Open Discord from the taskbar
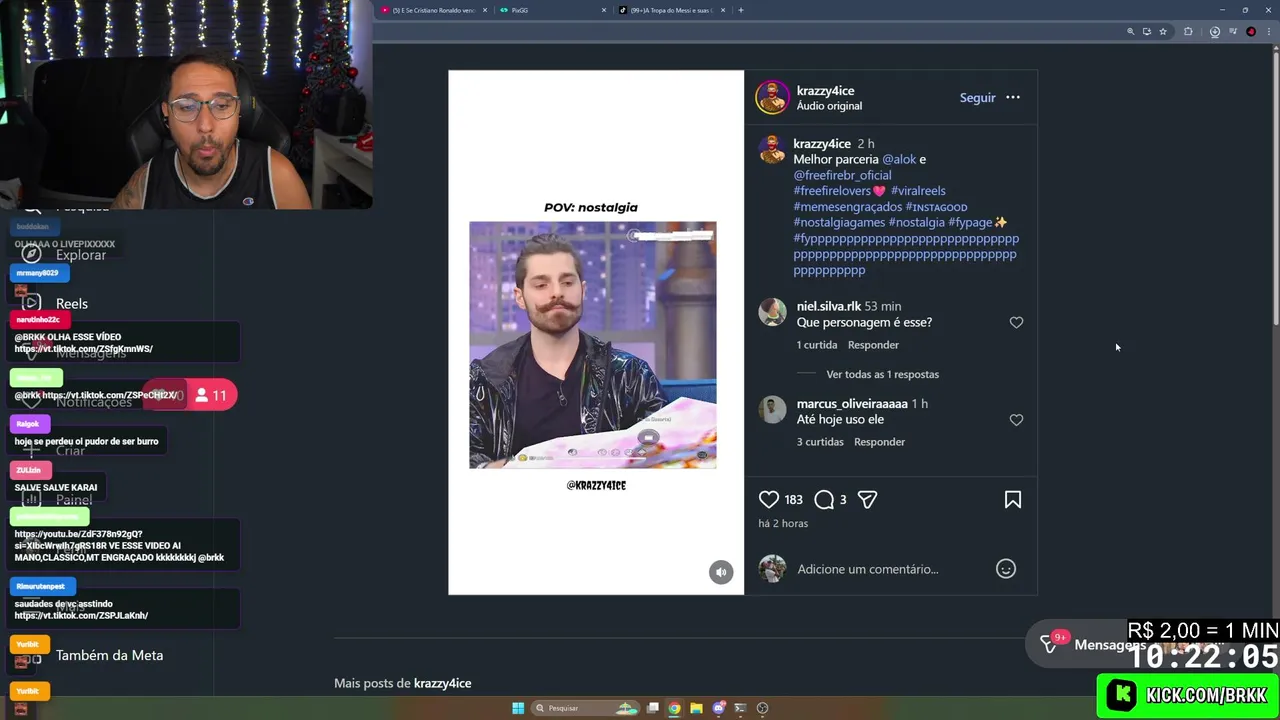 [719, 708]
